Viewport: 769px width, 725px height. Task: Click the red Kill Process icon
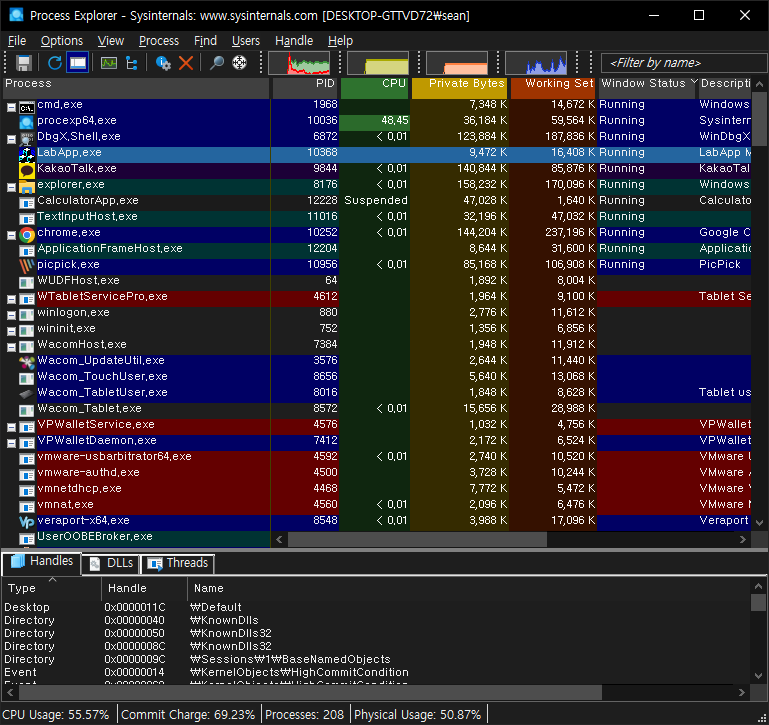tap(186, 63)
